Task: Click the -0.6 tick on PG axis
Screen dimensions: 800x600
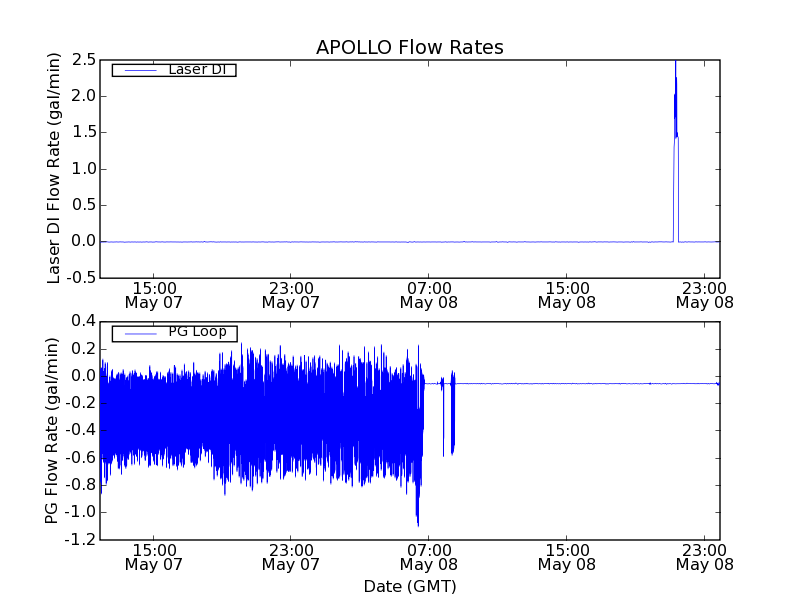Action: 81,458
